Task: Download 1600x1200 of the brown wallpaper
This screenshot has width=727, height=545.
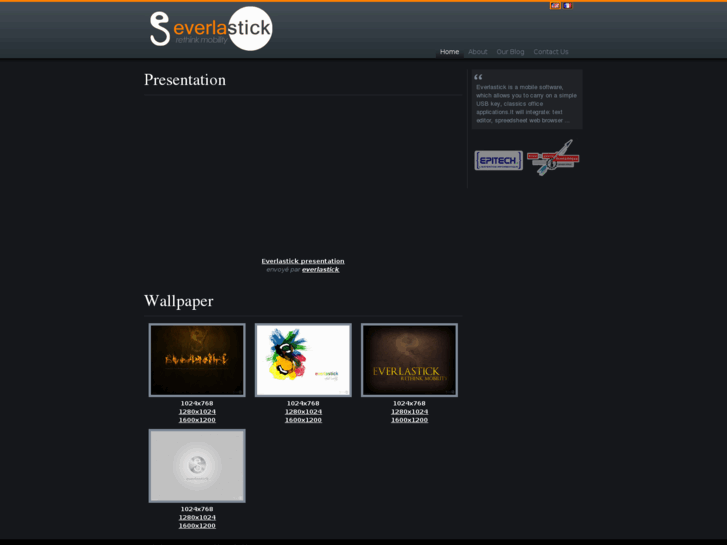Action: [x=409, y=420]
